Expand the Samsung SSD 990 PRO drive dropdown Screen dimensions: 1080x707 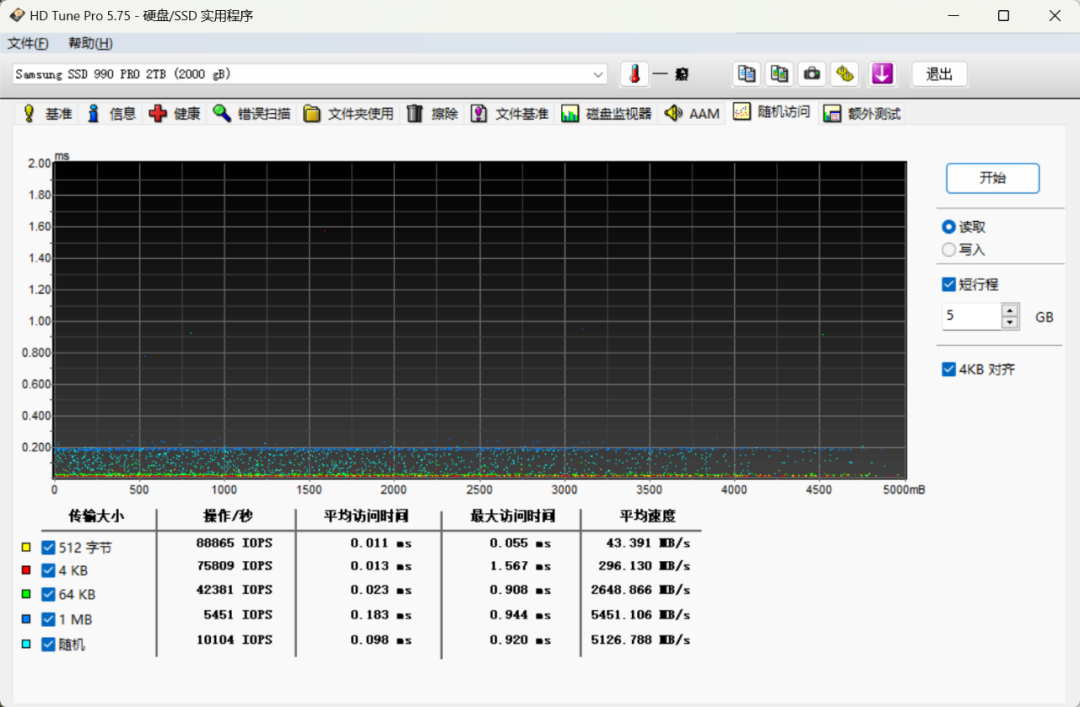tap(598, 75)
